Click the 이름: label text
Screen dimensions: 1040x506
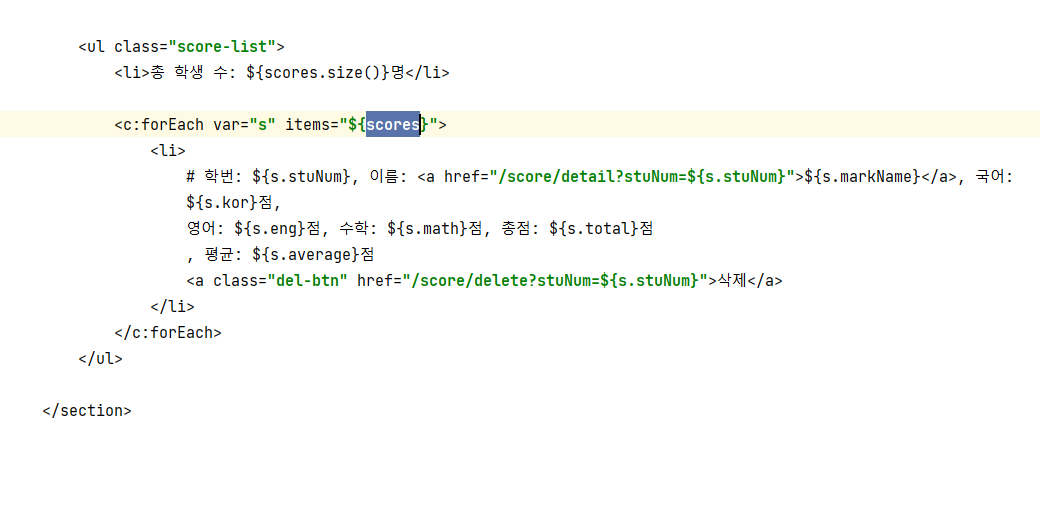pos(389,176)
